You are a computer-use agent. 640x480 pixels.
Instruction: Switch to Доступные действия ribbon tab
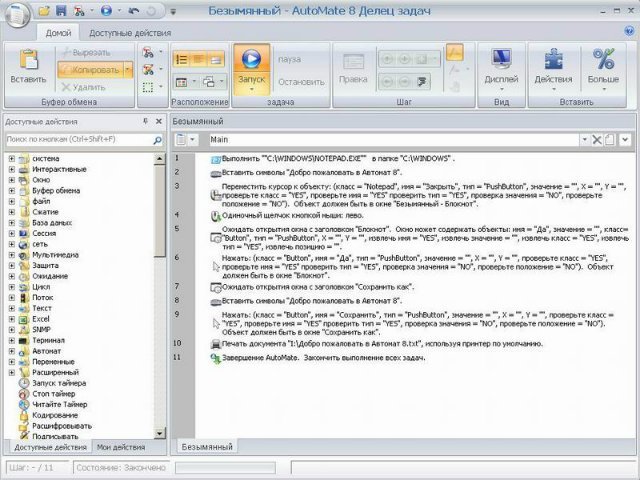(130, 33)
